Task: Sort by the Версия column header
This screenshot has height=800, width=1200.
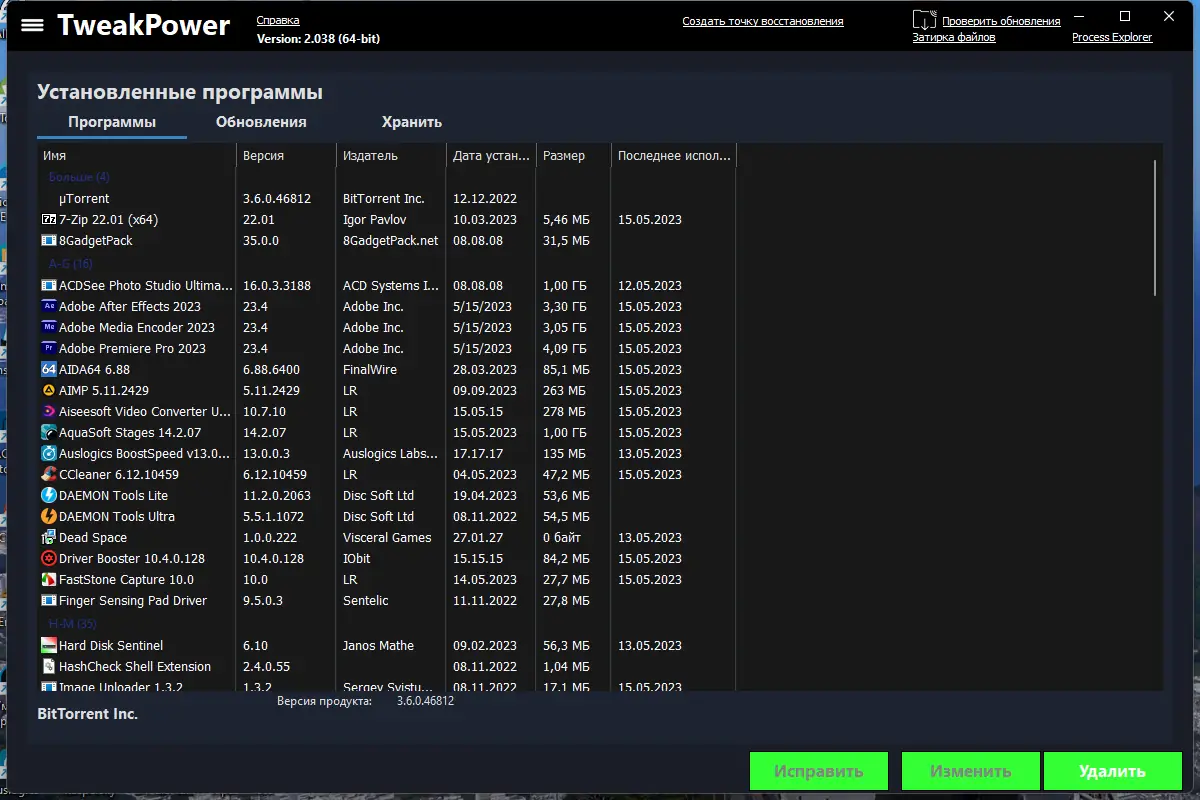Action: coord(286,156)
